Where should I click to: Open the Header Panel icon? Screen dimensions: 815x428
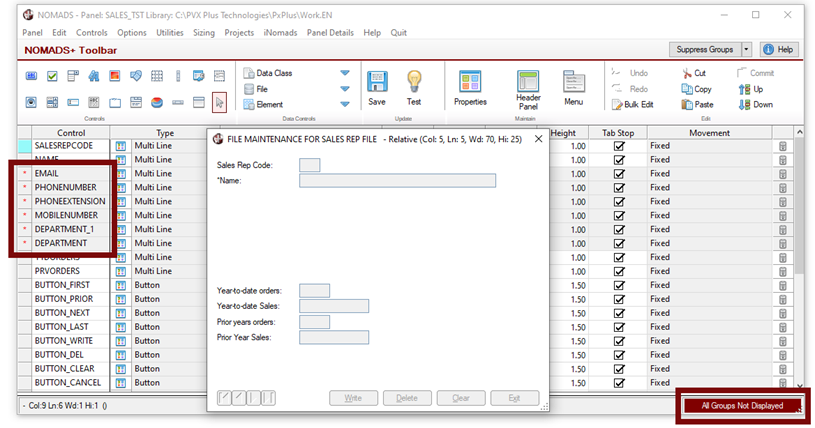coord(528,84)
